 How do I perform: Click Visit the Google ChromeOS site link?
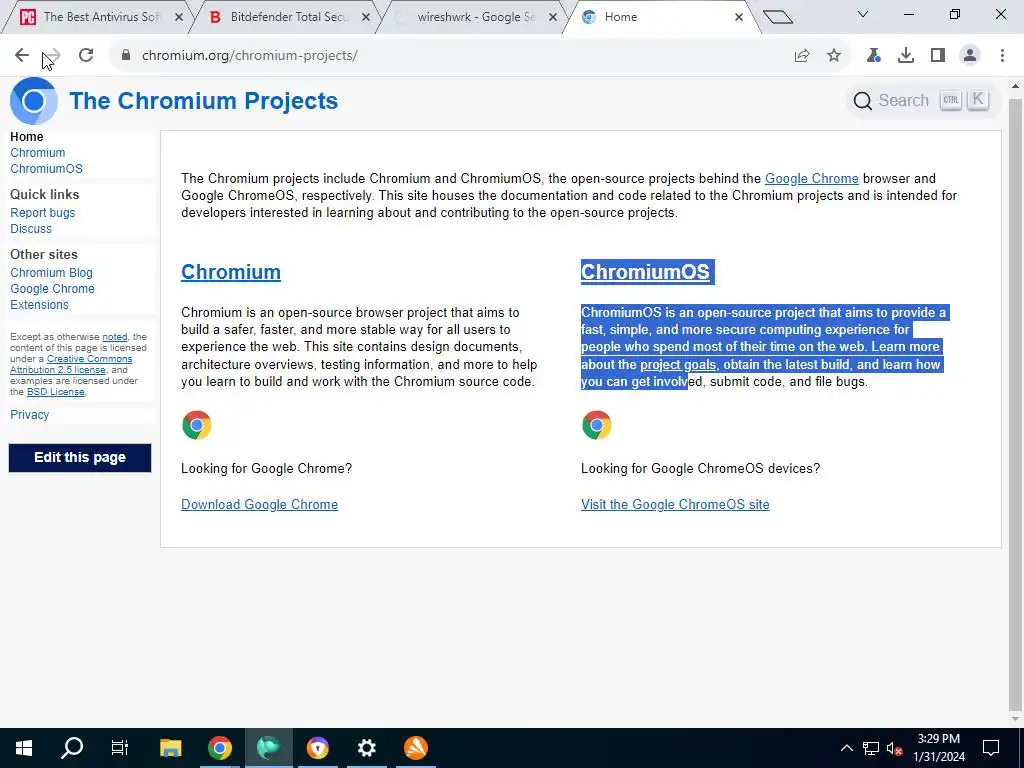tap(675, 504)
